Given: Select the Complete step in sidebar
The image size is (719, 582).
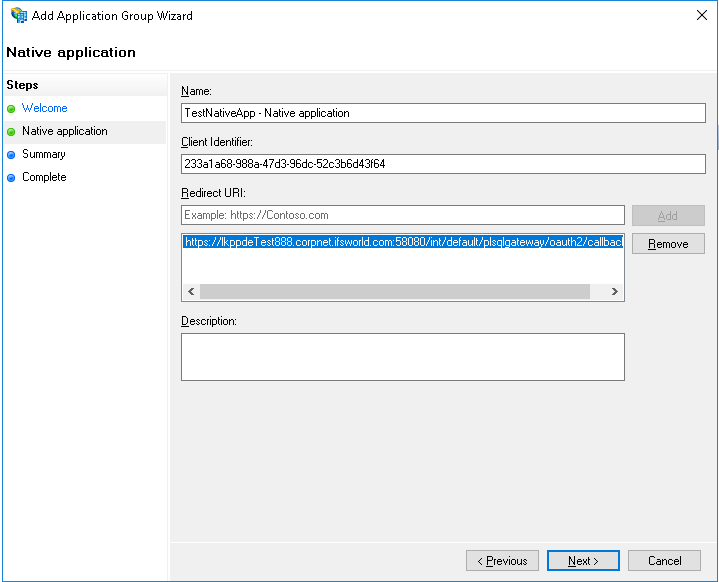Looking at the screenshot, I should 44,177.
